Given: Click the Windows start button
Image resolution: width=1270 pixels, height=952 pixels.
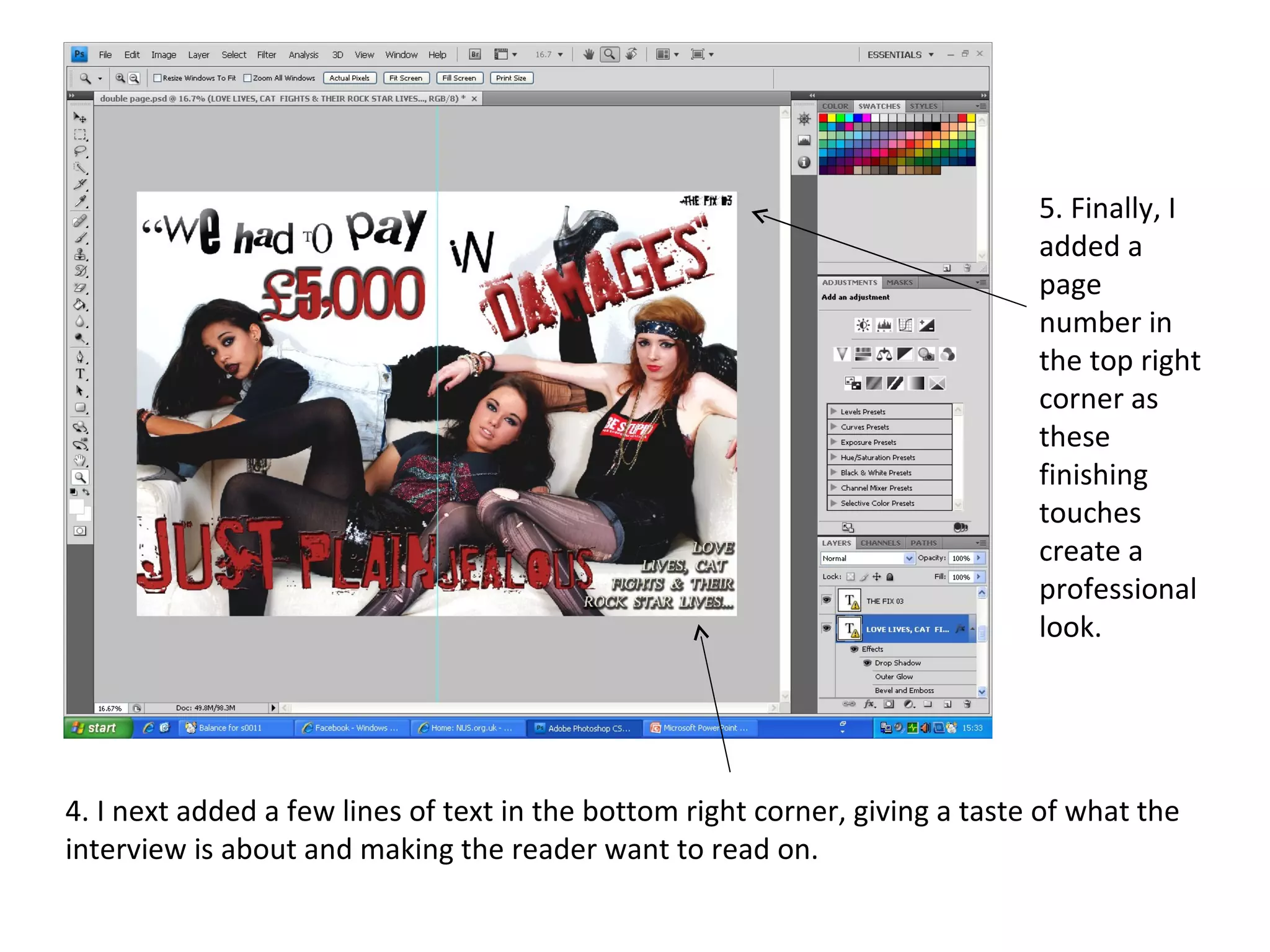Looking at the screenshot, I should pyautogui.click(x=98, y=728).
